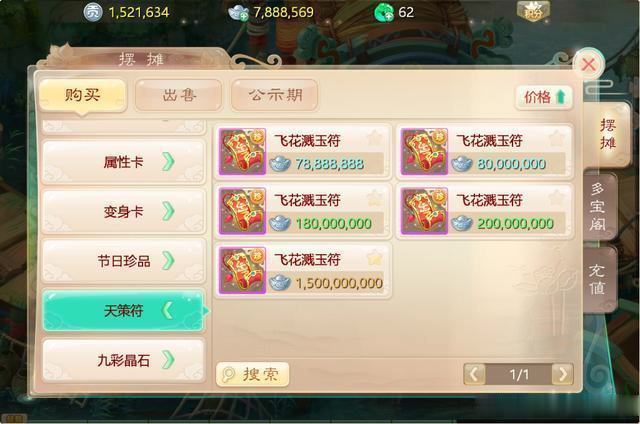Toggle favorite star on 78,888,888 listing
This screenshot has height=424, width=640.
[x=374, y=139]
